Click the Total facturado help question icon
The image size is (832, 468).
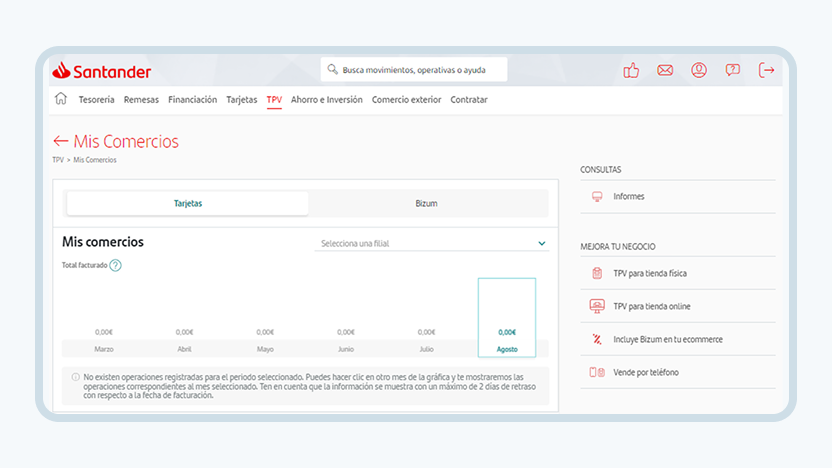point(115,265)
